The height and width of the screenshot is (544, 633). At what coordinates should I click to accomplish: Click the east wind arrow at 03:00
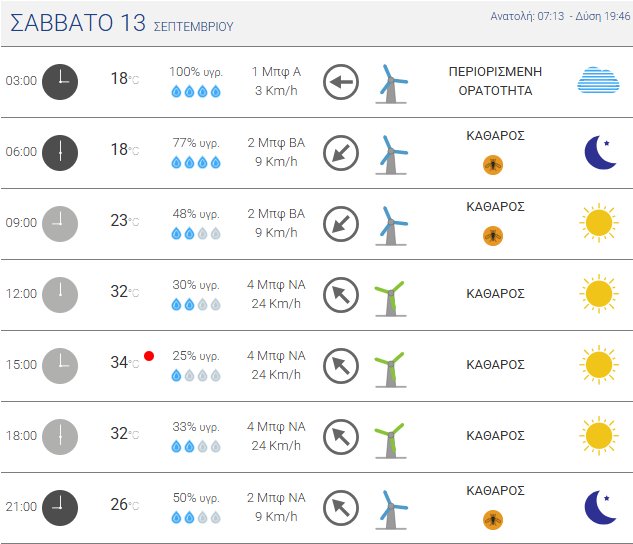(x=341, y=82)
